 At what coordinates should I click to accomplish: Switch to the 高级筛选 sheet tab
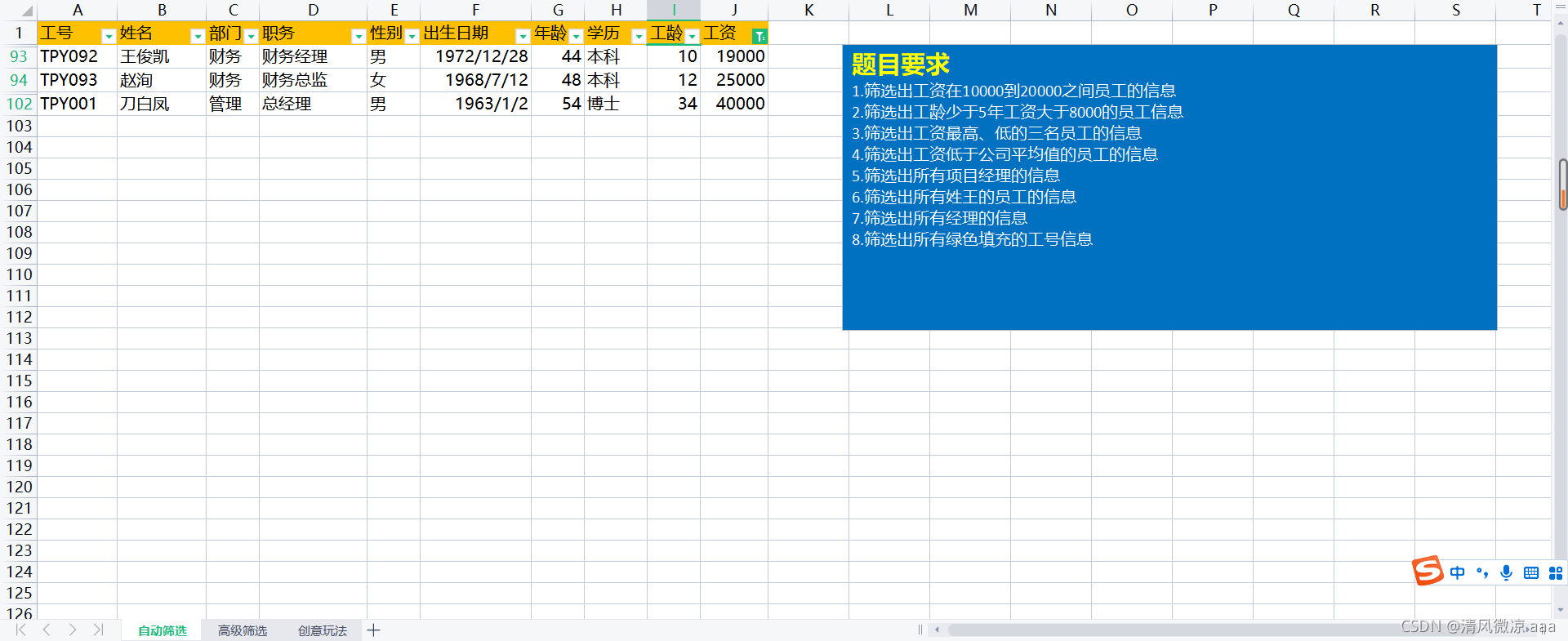(x=242, y=630)
